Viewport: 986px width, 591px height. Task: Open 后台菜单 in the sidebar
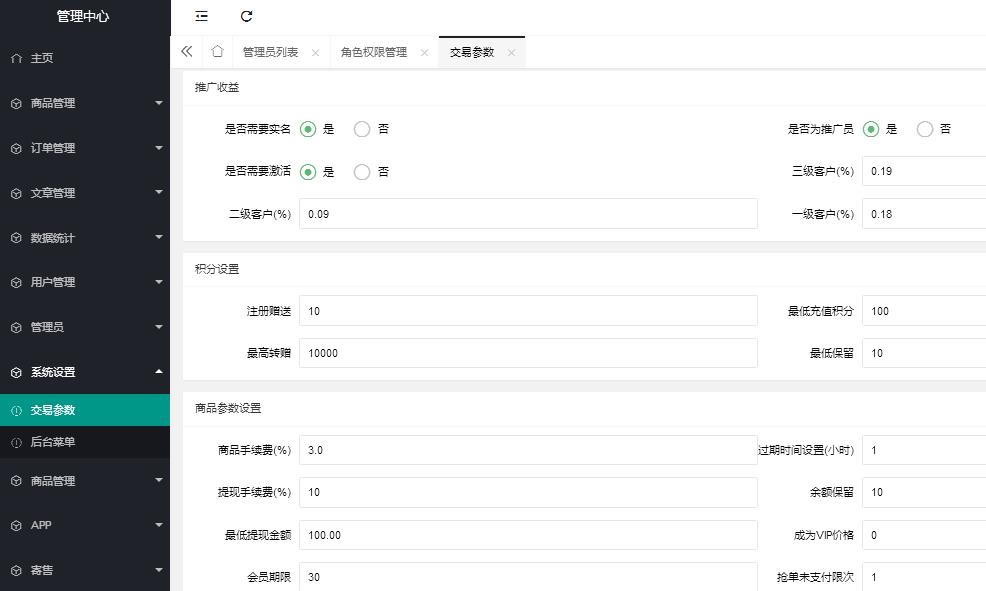tap(52, 442)
